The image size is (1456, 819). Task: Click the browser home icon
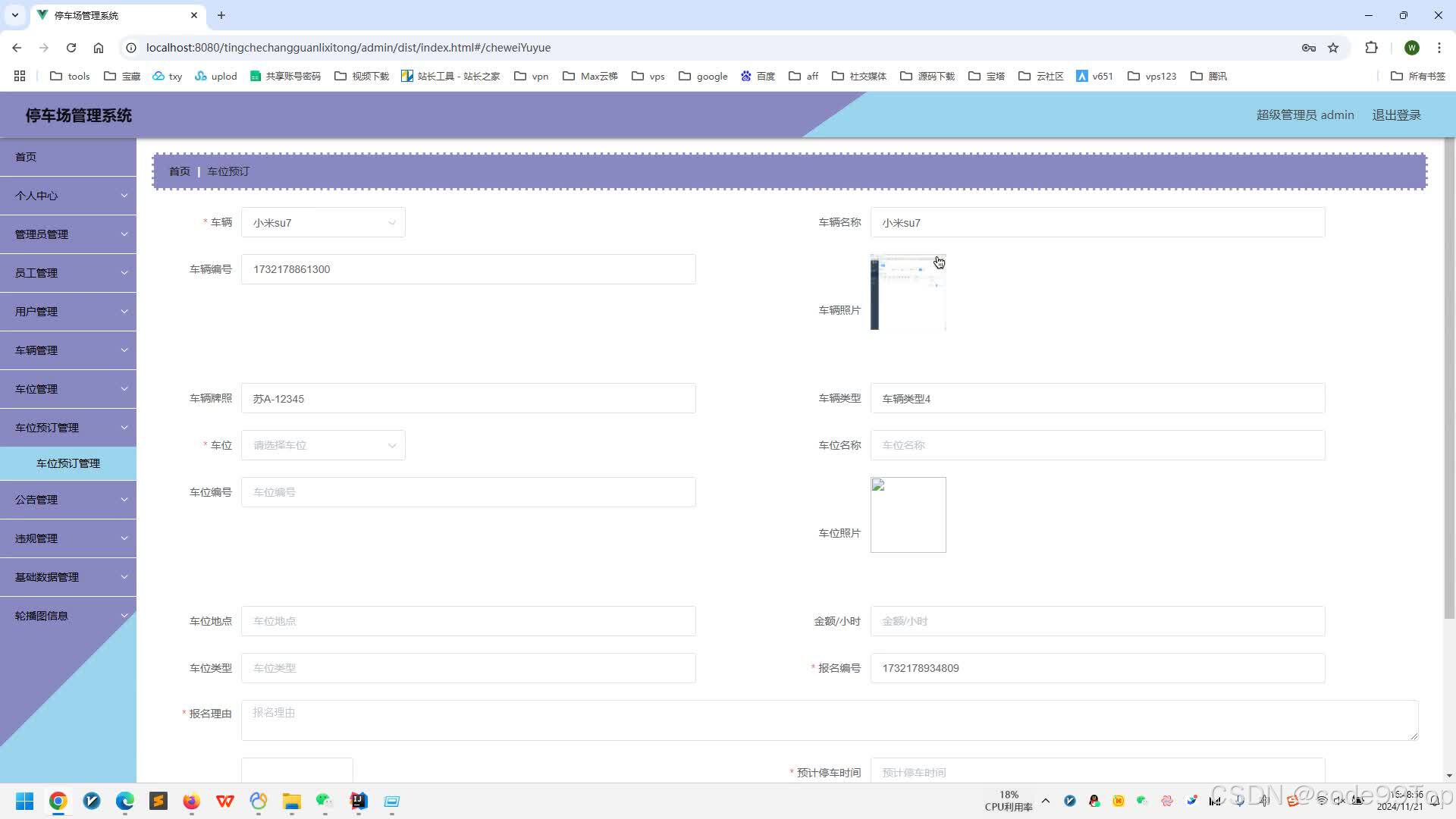99,48
